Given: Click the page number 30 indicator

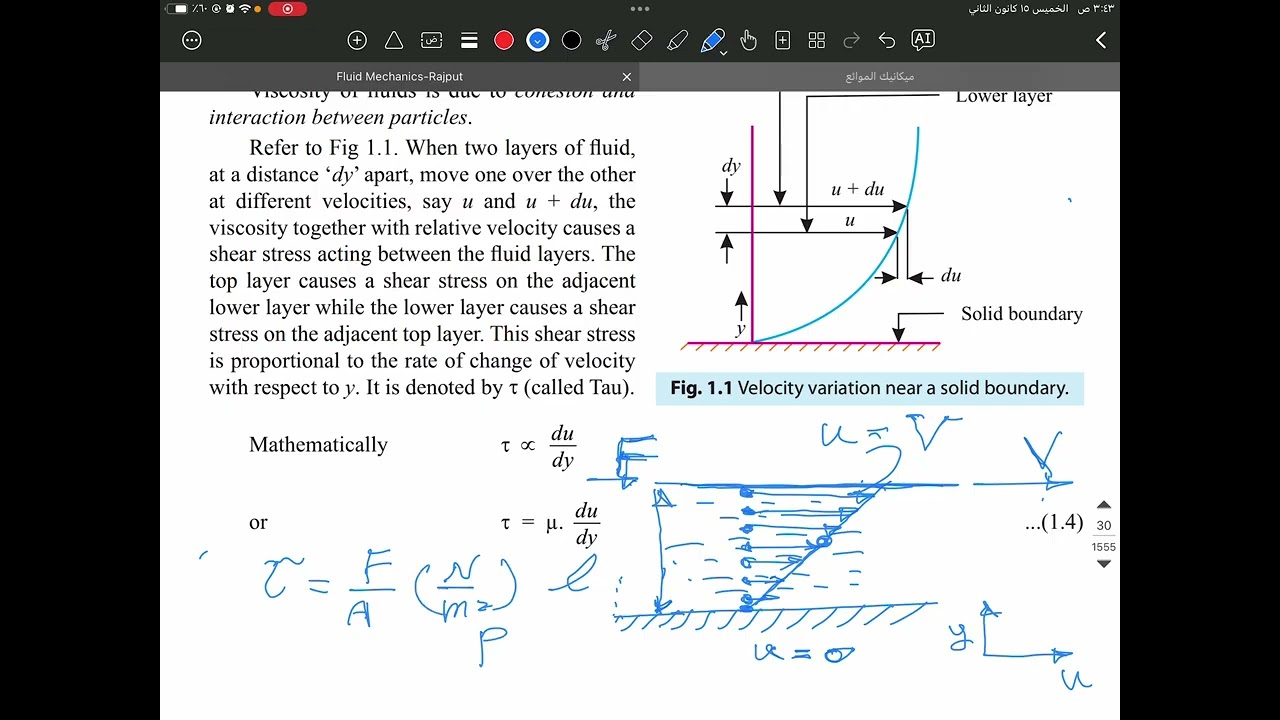Looking at the screenshot, I should pyautogui.click(x=1104, y=525).
